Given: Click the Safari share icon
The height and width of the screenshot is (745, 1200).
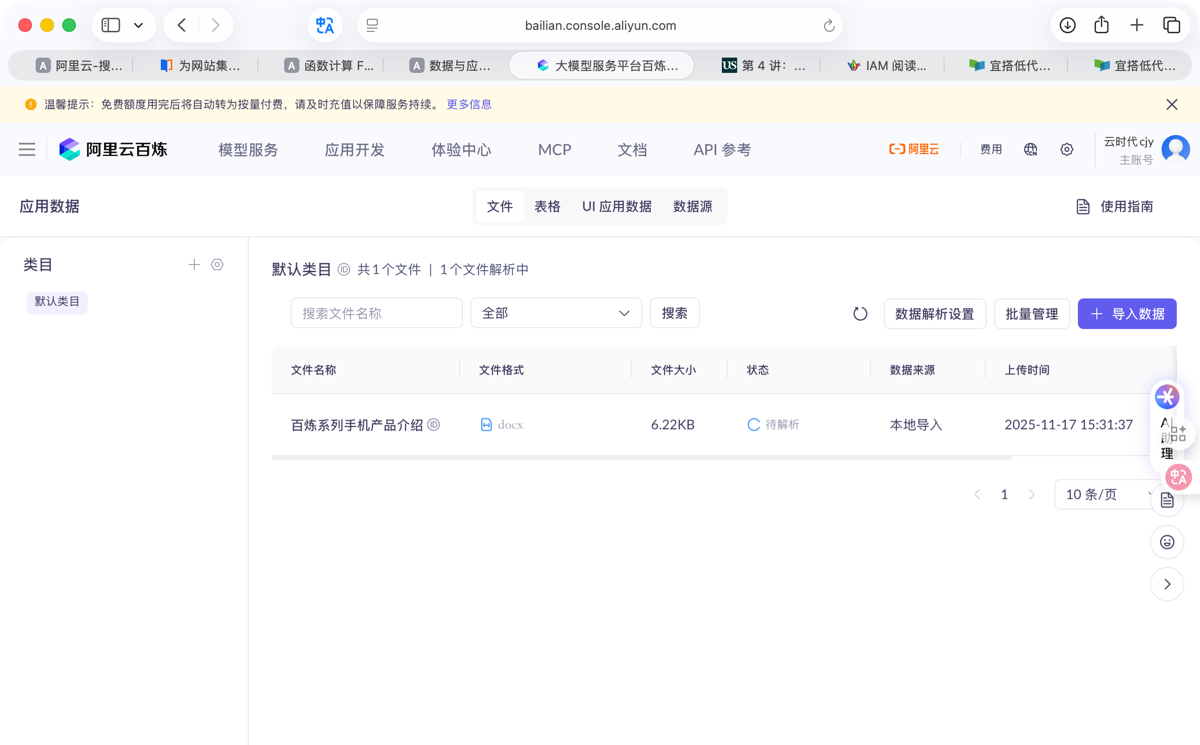Looking at the screenshot, I should pyautogui.click(x=1102, y=25).
